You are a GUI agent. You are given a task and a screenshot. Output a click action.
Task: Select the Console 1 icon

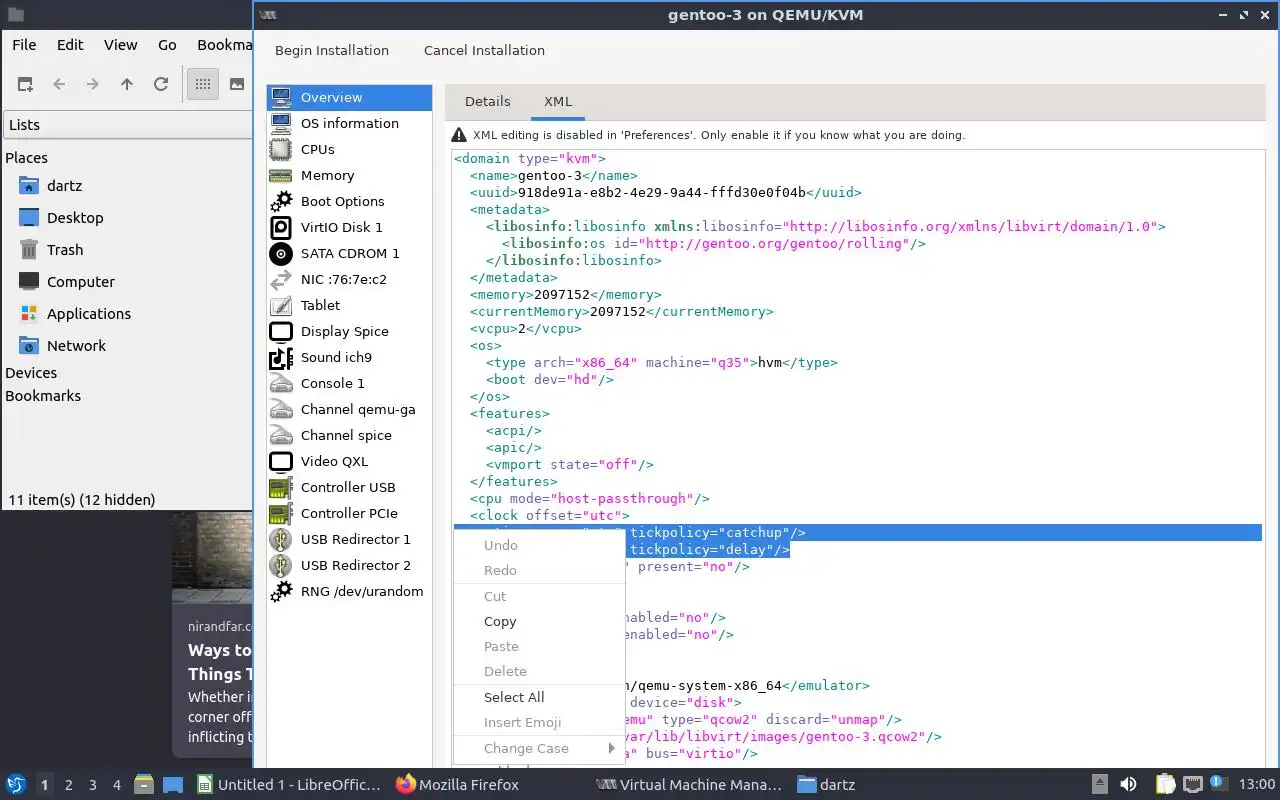pyautogui.click(x=282, y=383)
